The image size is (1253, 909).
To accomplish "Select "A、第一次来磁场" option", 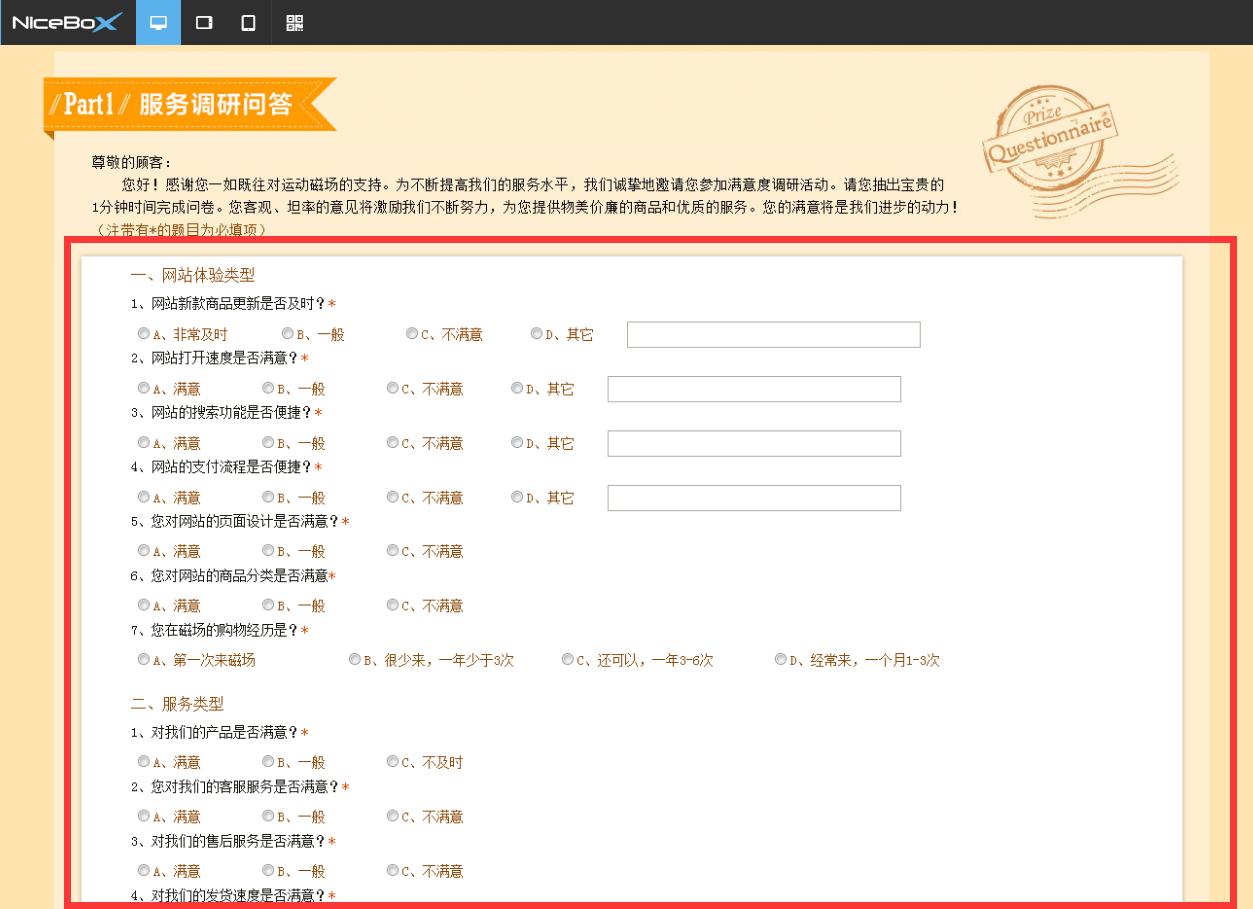I will coord(143,659).
